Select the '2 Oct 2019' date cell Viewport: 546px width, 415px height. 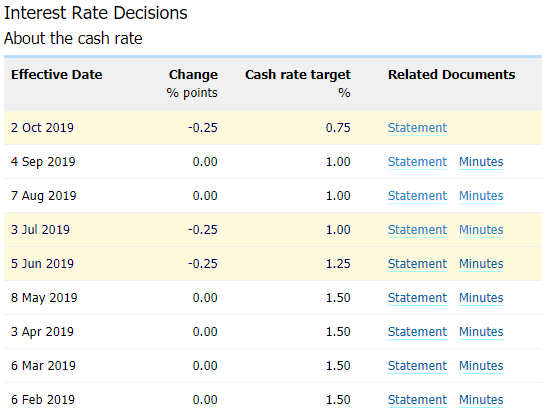42,128
